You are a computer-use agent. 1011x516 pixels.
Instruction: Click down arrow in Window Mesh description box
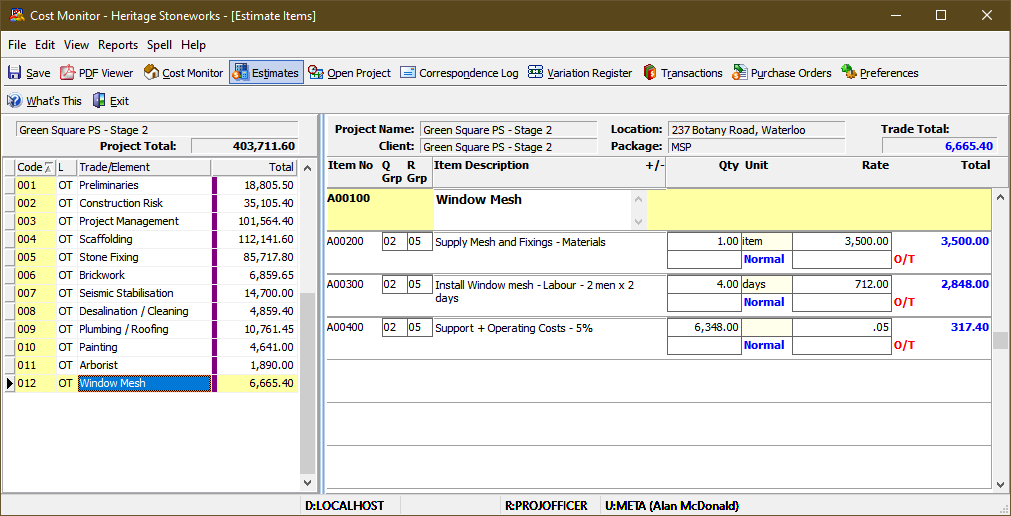pyautogui.click(x=638, y=221)
